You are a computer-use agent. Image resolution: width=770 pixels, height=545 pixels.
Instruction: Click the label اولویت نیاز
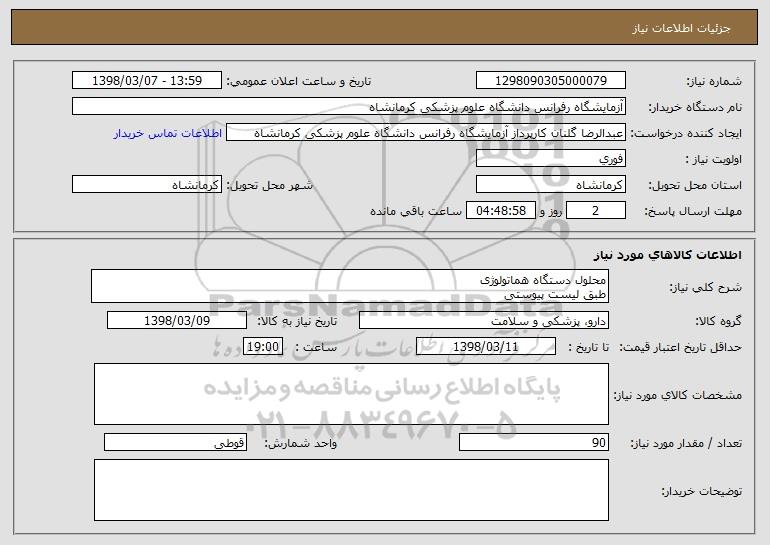[714, 159]
